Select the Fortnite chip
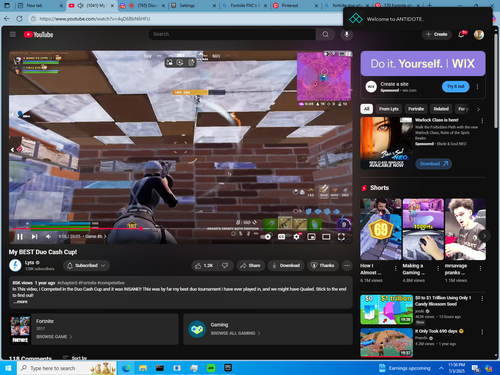 (416, 109)
